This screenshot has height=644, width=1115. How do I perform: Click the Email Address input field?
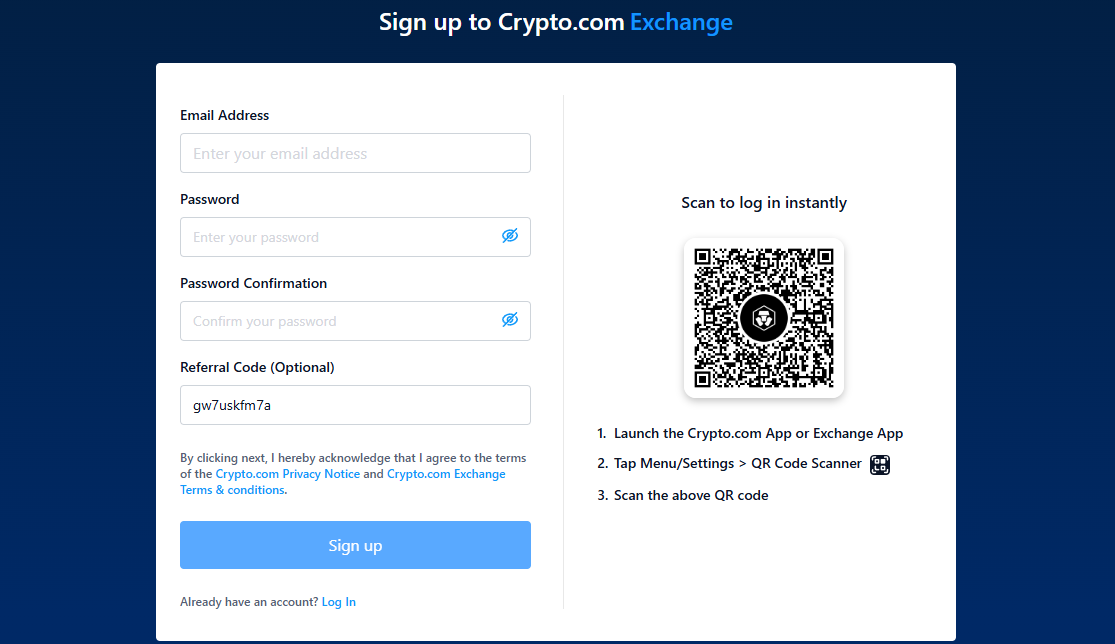355,152
